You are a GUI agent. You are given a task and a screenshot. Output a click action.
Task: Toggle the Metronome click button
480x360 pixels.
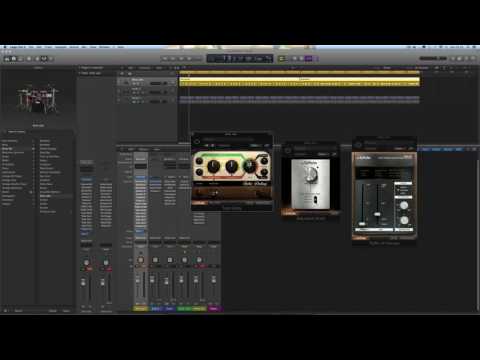tap(316, 59)
